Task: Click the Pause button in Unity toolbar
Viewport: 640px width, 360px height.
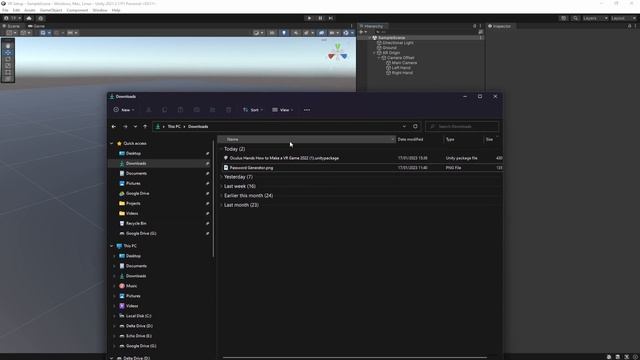Action: 320,18
